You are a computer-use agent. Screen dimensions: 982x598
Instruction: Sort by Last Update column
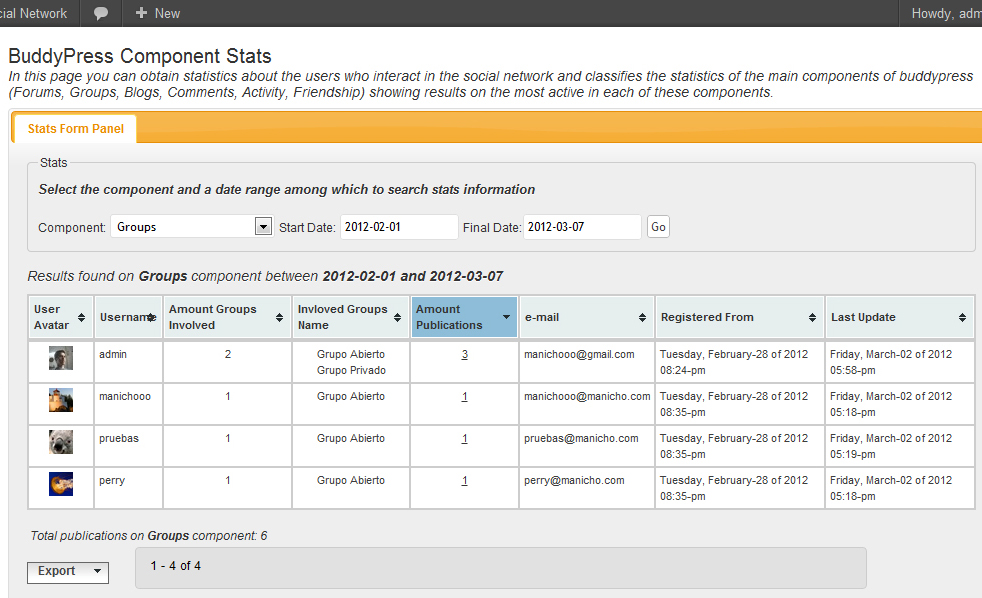pos(898,317)
